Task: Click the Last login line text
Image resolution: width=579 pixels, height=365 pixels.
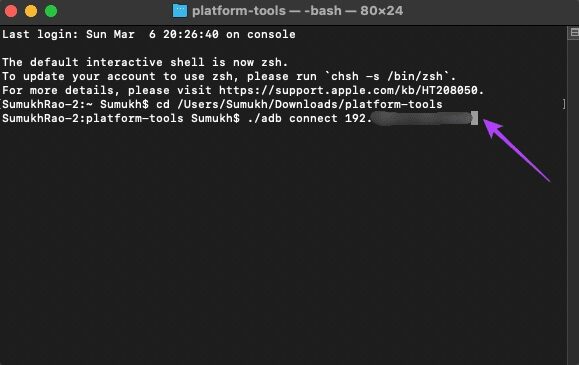Action: (149, 34)
